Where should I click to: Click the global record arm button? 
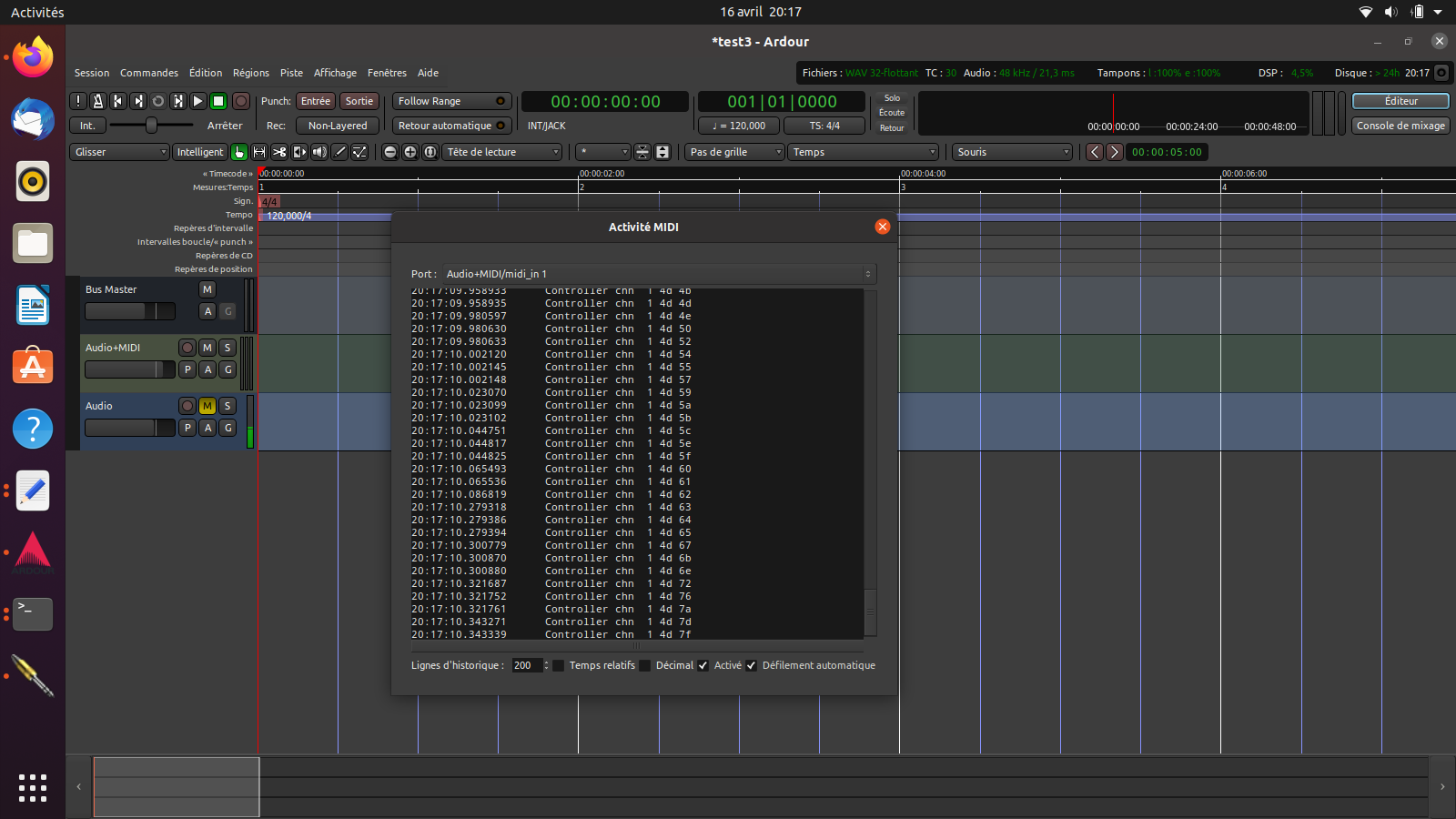pos(241,101)
